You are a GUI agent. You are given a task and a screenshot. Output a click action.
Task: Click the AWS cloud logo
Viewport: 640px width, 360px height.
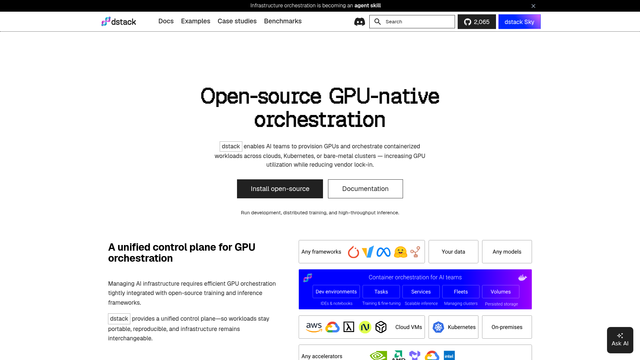[314, 327]
